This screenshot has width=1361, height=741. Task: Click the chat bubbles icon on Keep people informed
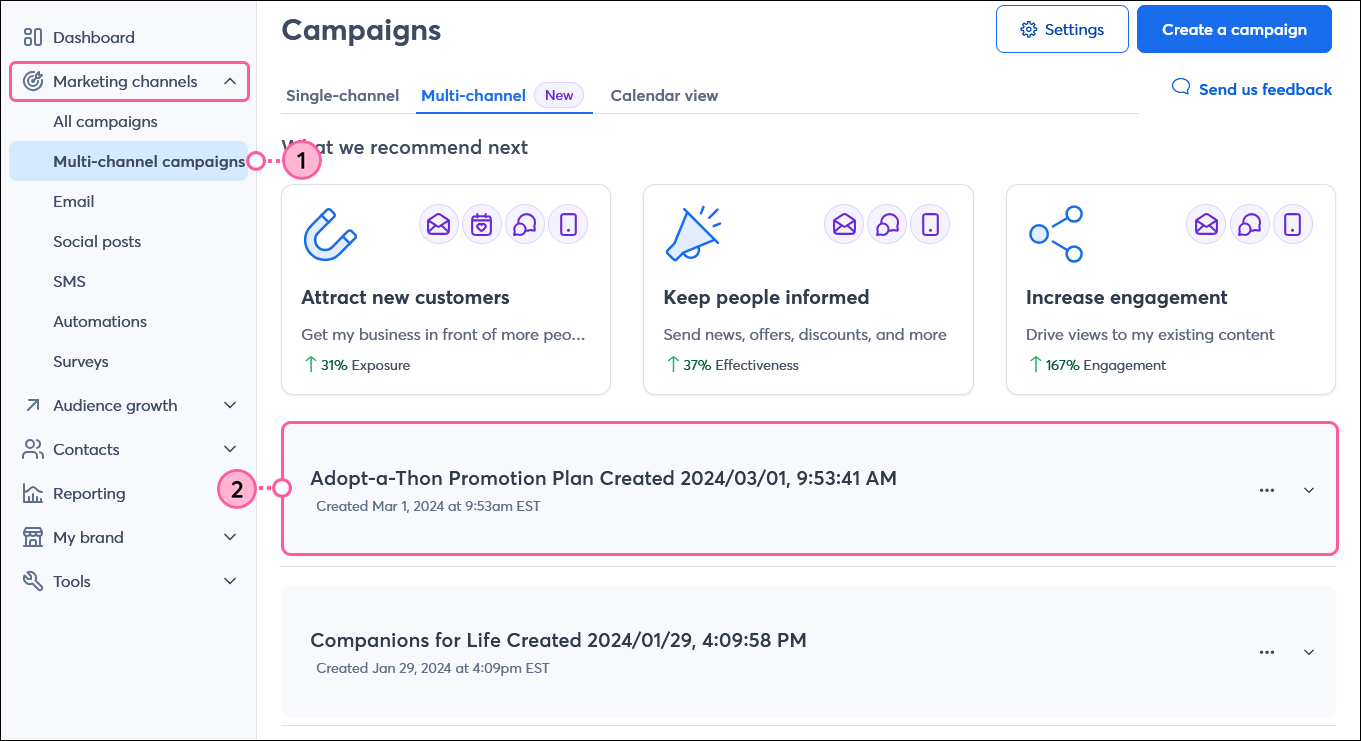tap(887, 224)
